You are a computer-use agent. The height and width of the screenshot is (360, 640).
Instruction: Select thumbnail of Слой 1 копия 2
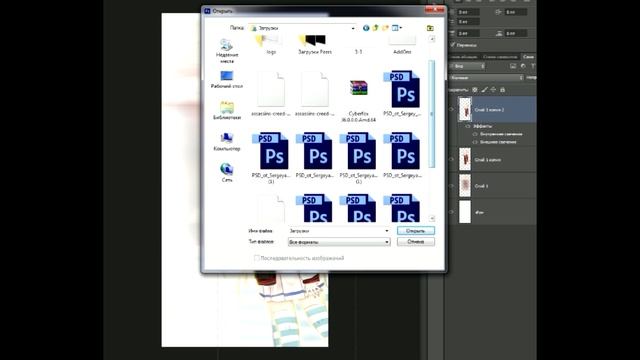[x=465, y=109]
